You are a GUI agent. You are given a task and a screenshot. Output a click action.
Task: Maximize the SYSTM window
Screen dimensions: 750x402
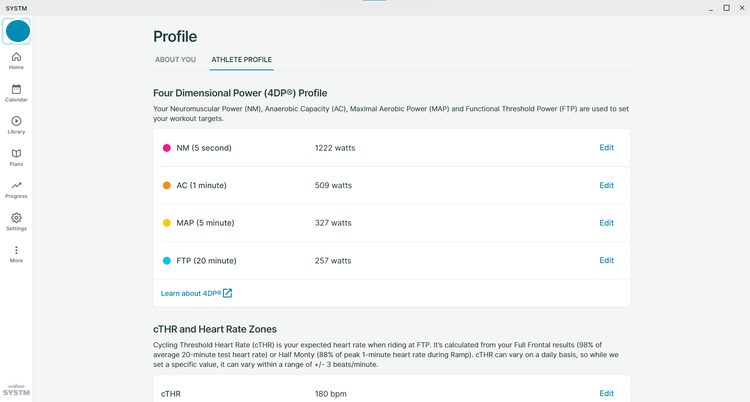pos(726,8)
